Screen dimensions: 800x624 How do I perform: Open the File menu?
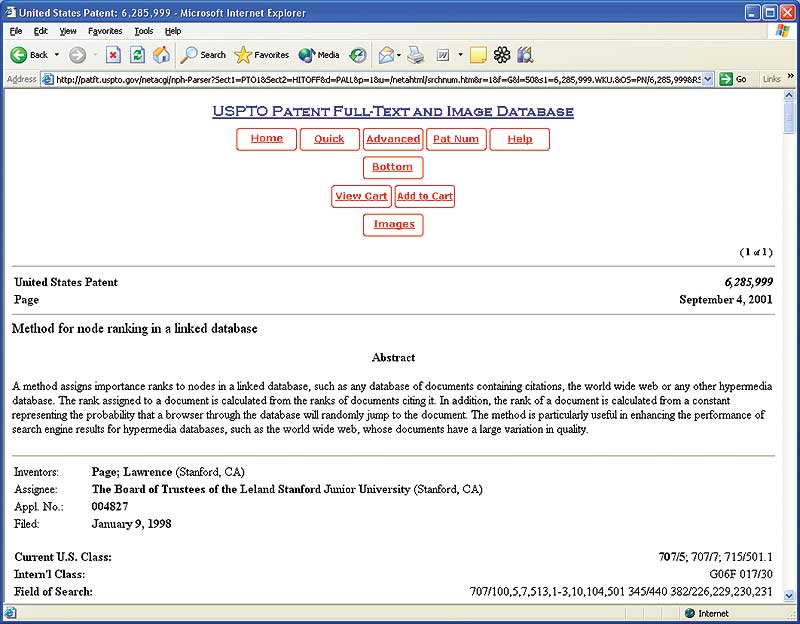(16, 31)
